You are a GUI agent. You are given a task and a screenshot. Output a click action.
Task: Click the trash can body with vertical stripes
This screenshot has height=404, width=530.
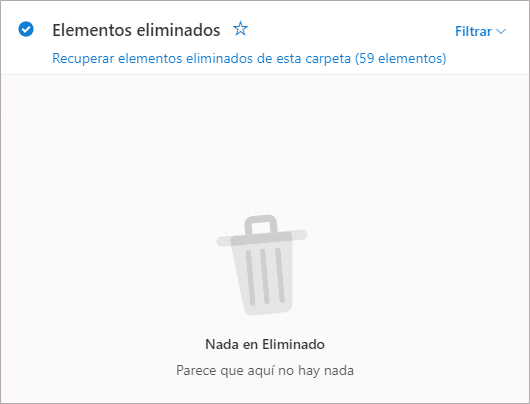[265, 277]
